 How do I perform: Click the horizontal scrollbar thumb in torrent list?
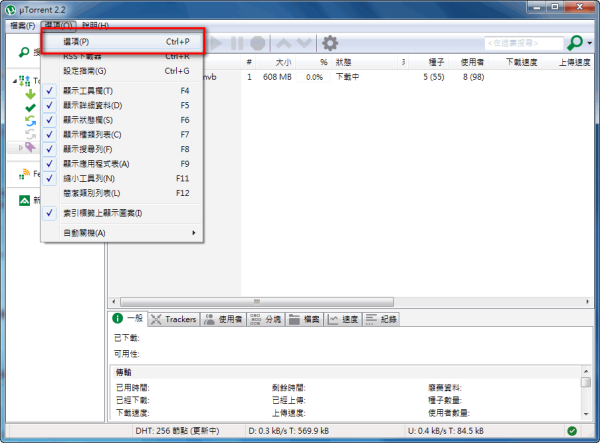pos(257,302)
